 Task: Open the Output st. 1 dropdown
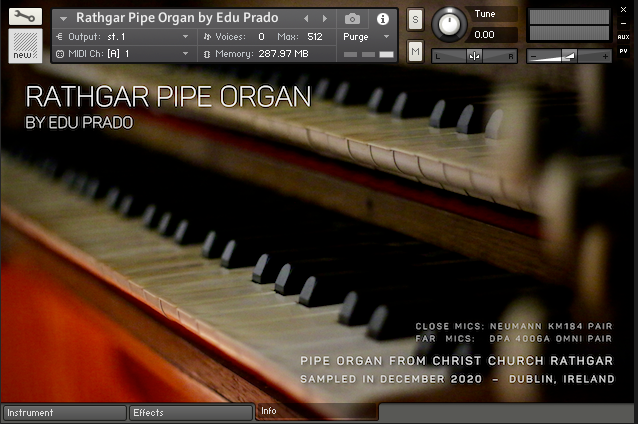[x=186, y=36]
